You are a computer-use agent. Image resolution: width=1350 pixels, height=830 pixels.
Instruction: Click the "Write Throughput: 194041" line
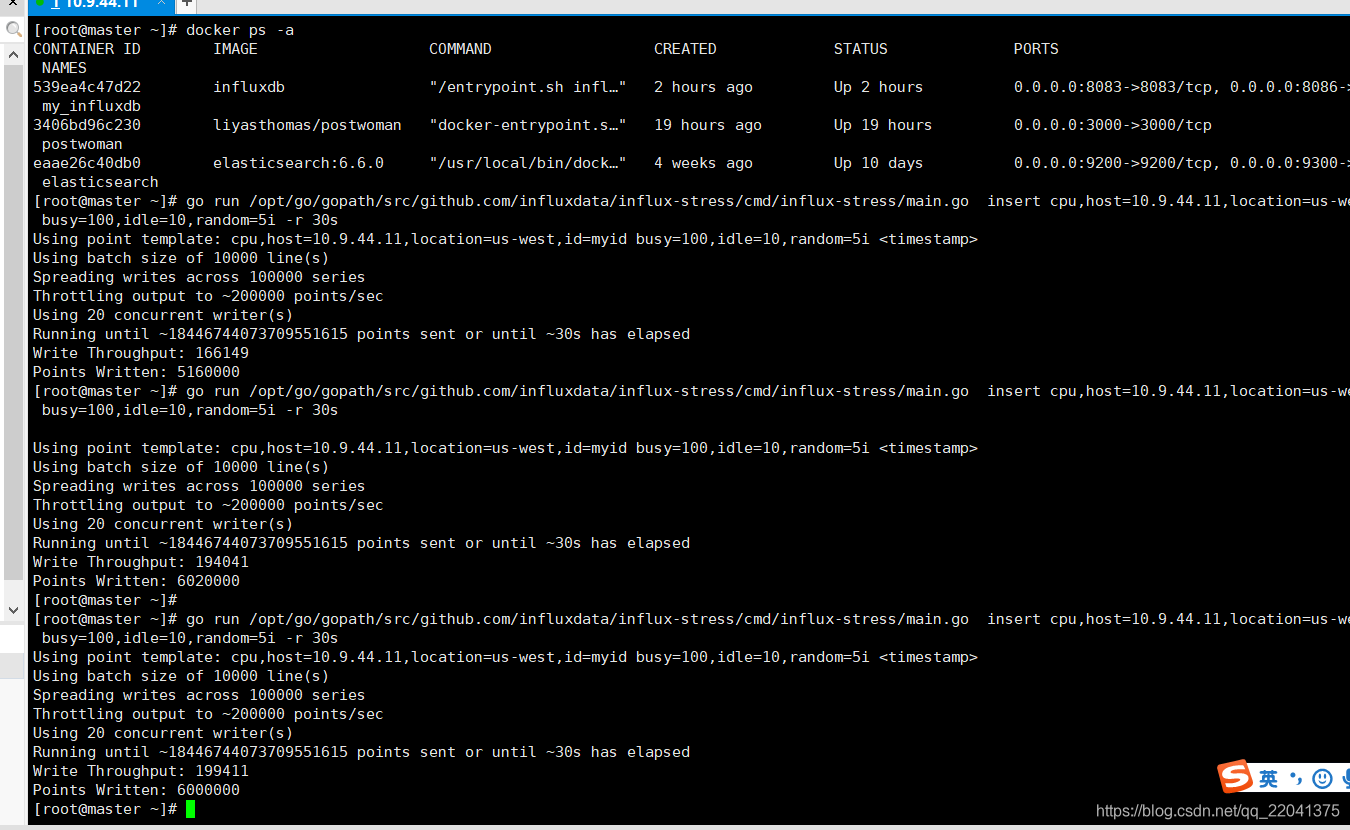click(141, 562)
